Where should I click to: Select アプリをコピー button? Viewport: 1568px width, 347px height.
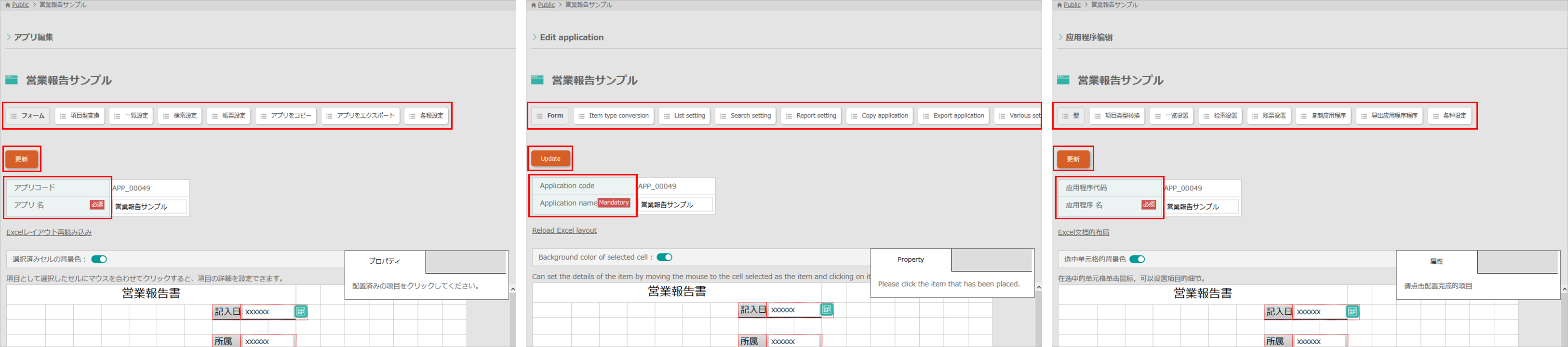(x=286, y=116)
